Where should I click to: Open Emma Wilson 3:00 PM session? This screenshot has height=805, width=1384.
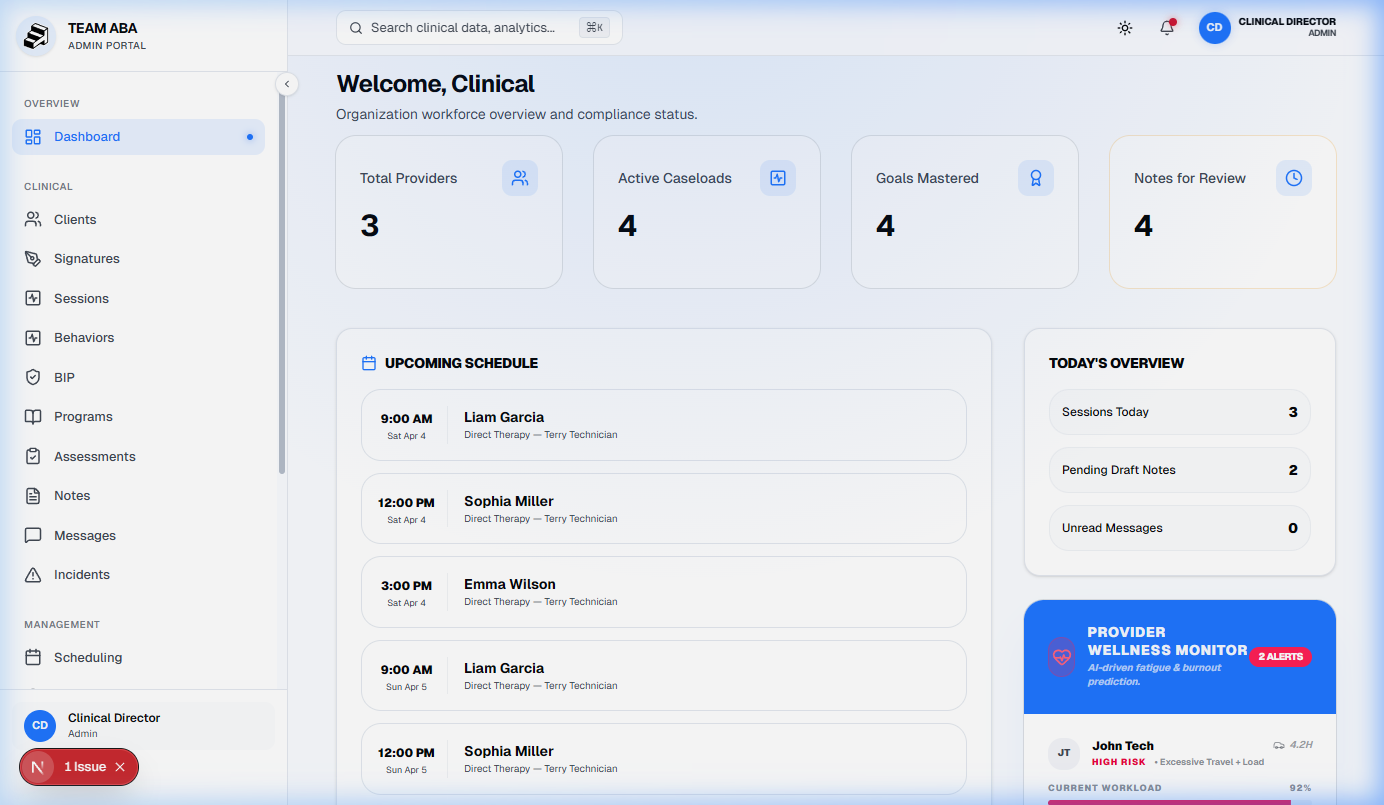pos(664,592)
